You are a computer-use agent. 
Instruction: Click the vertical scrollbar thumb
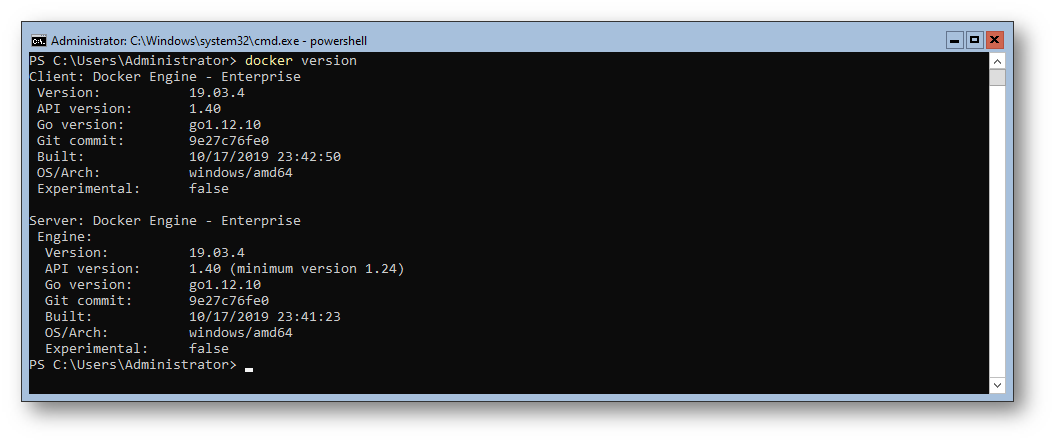coord(997,77)
